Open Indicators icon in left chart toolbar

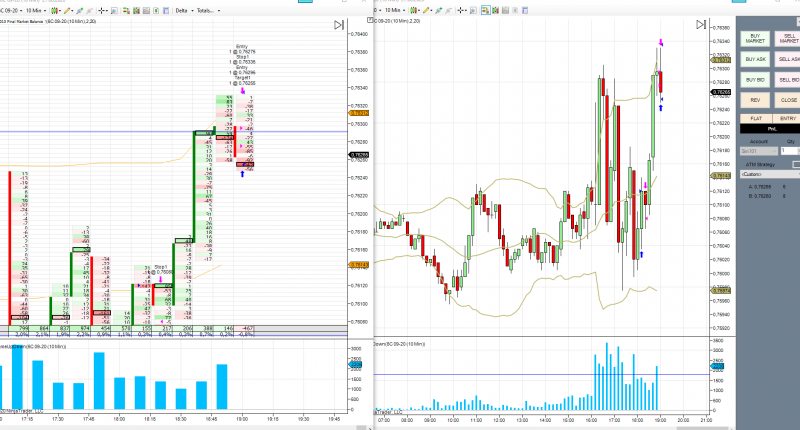tap(146, 10)
